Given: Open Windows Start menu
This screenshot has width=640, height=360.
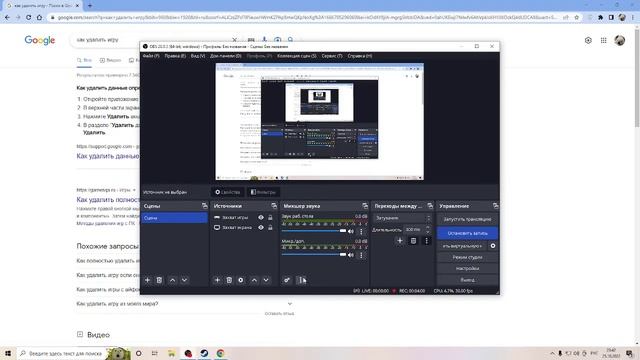Looking at the screenshot, I should [7, 353].
